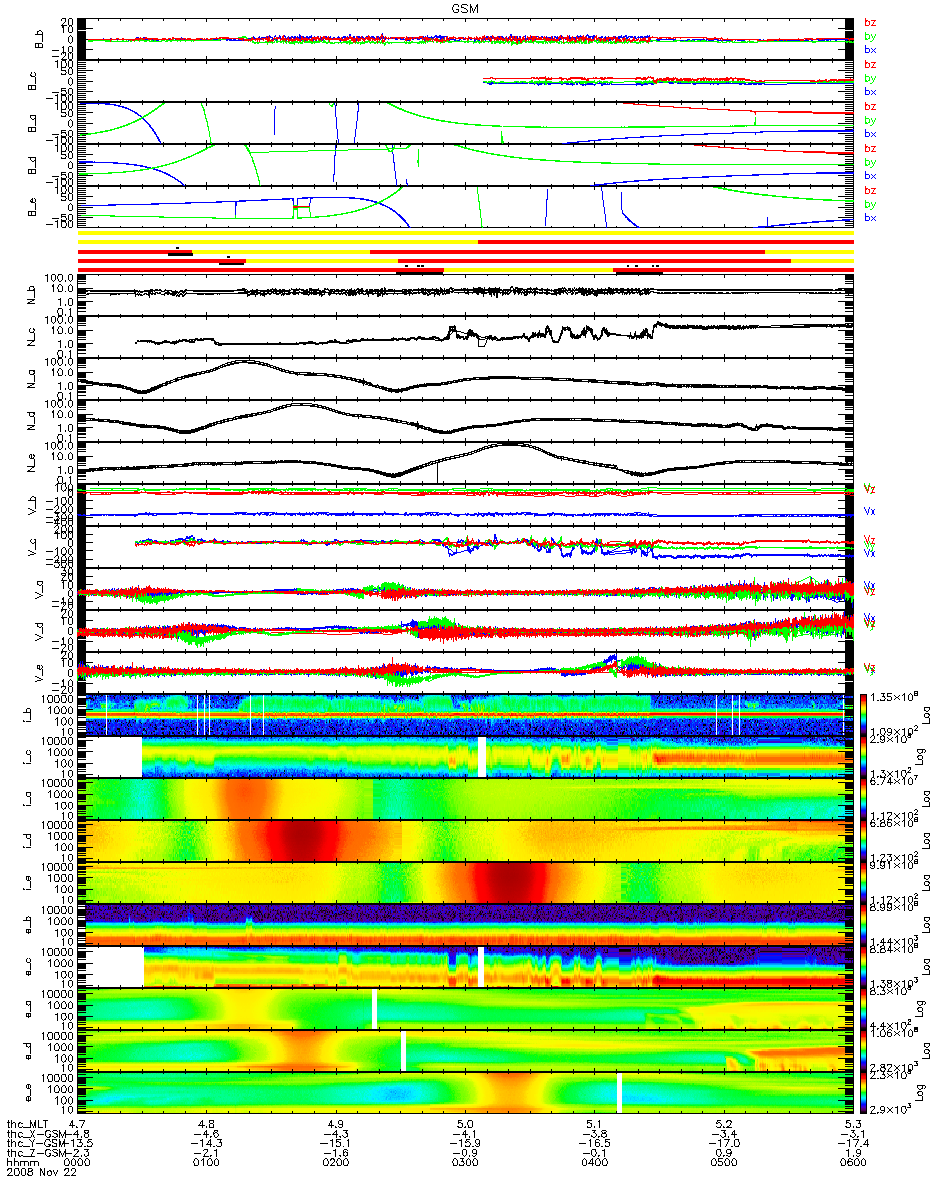
Task: Click the thc_X-GSM row label
Action: pos(36,1134)
